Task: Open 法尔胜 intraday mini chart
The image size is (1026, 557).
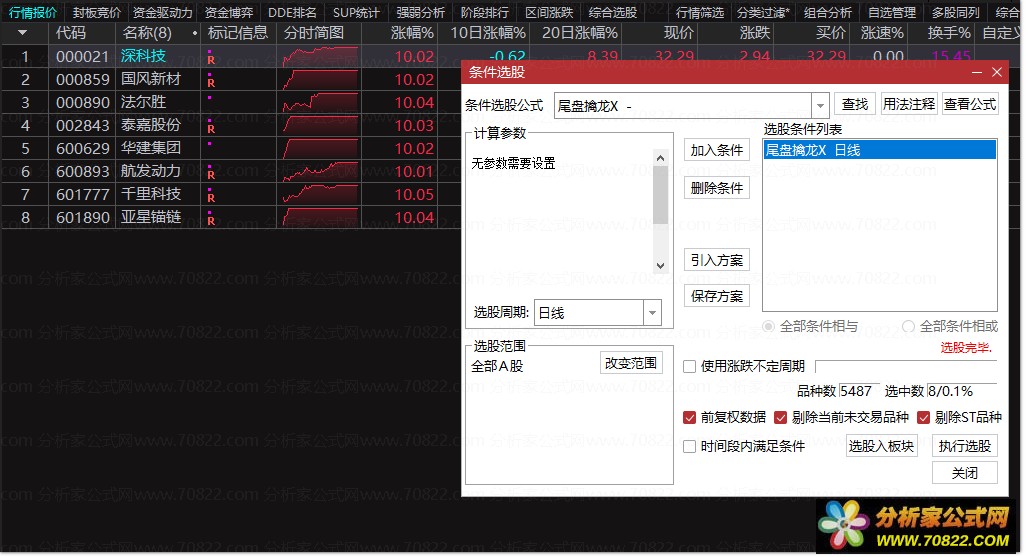Action: [x=320, y=103]
